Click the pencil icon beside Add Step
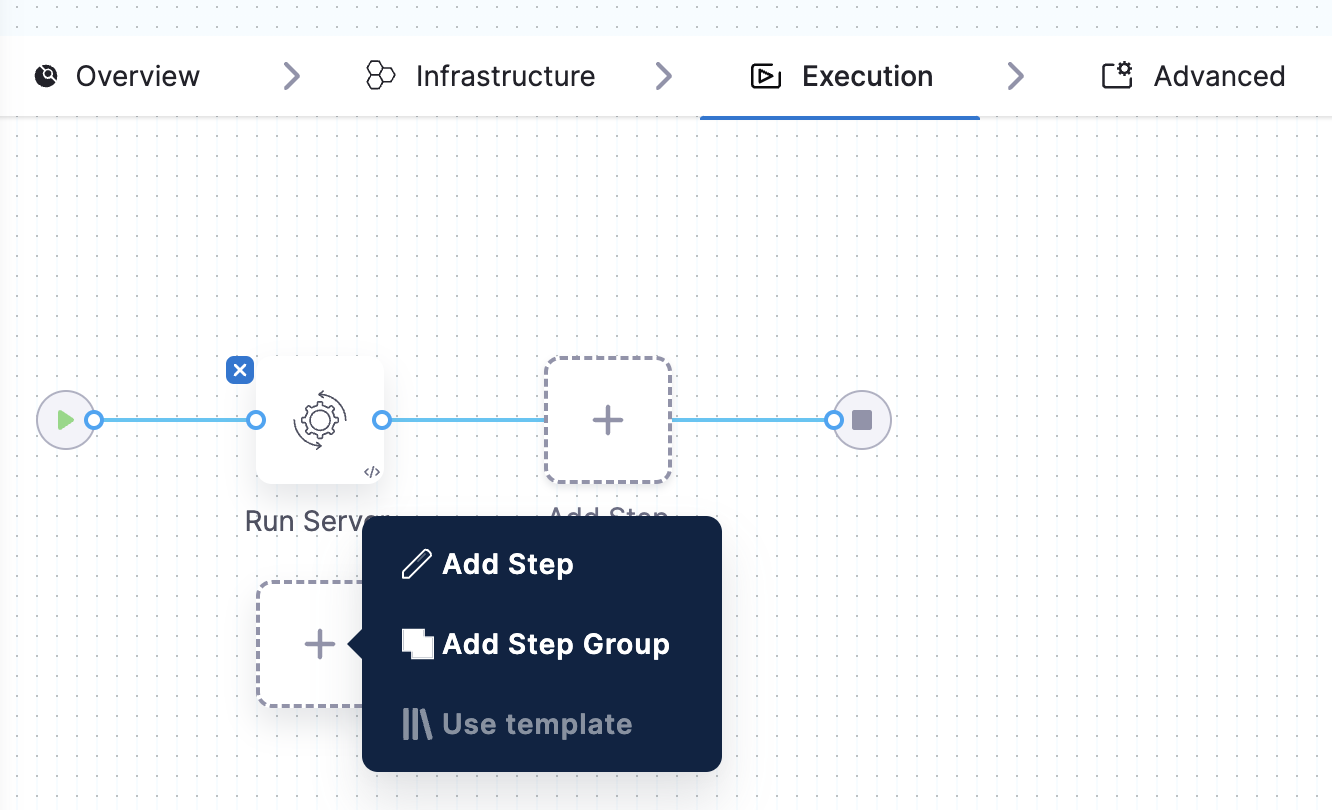The width and height of the screenshot is (1332, 810). pos(416,564)
